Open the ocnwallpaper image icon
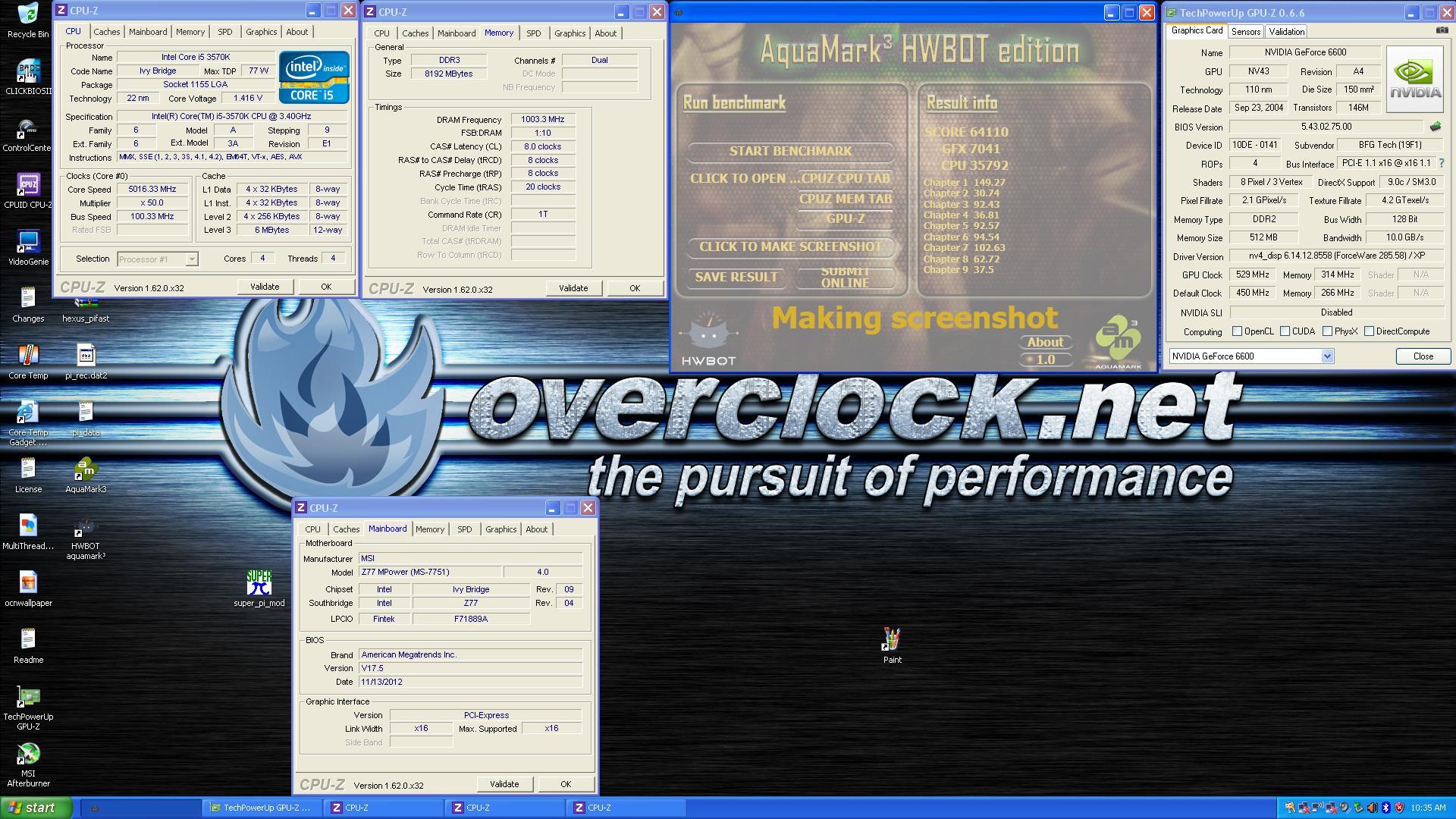This screenshot has width=1456, height=819. pos(28,588)
